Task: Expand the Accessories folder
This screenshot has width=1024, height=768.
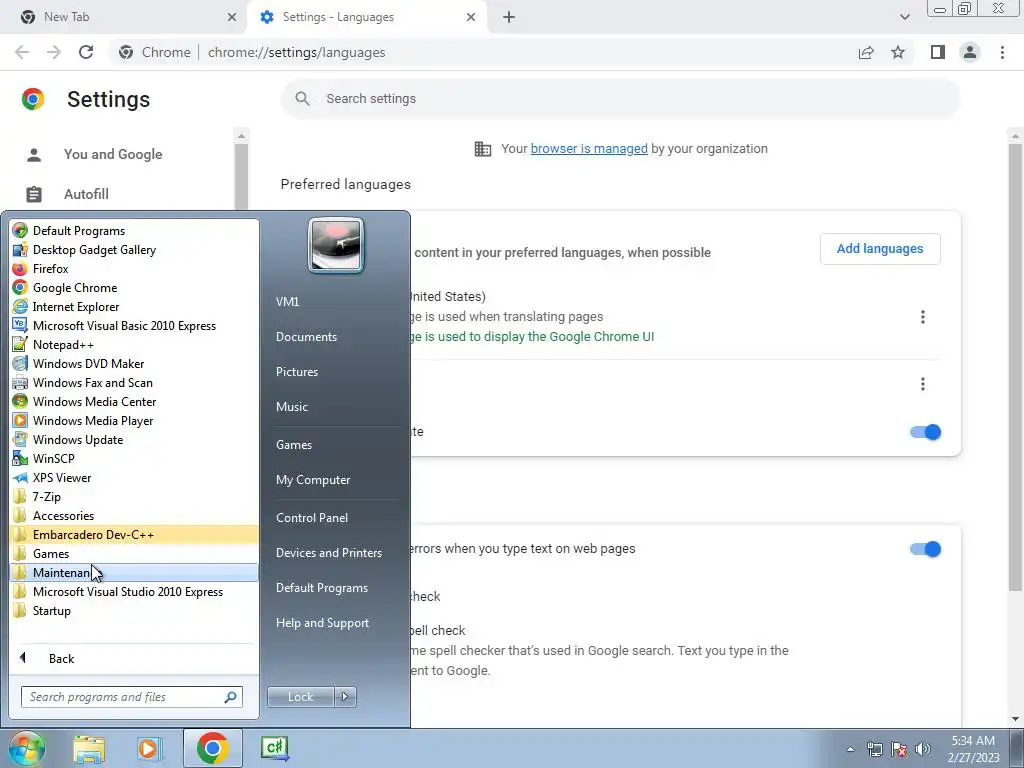Action: pos(135,515)
